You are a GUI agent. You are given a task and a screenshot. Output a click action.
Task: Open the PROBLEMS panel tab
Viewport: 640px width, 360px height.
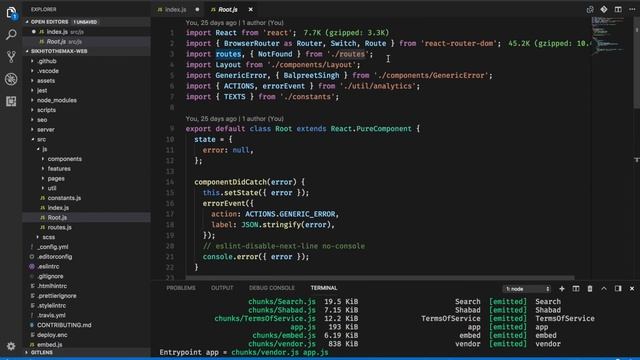pyautogui.click(x=181, y=288)
